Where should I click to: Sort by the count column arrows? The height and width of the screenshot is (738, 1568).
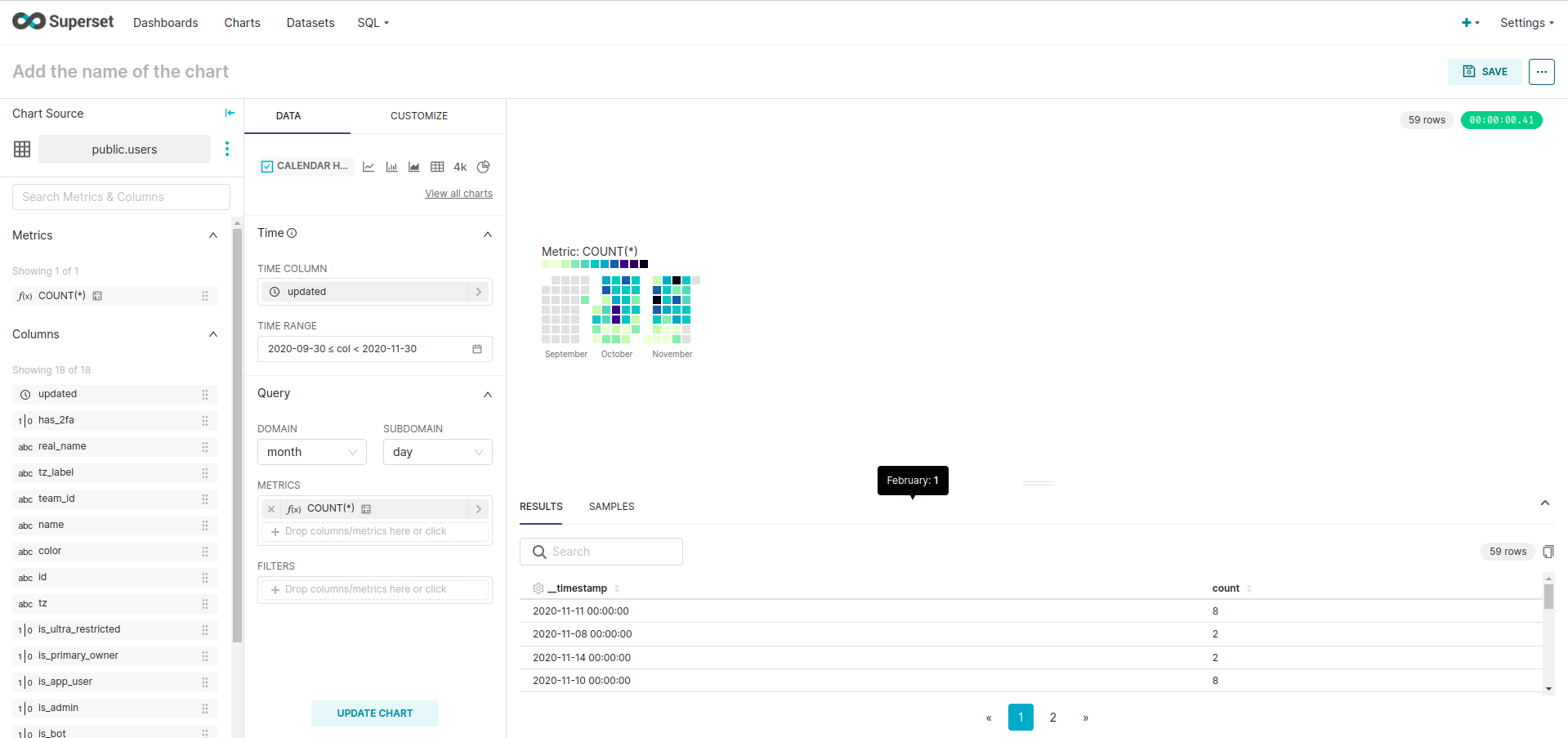coord(1249,588)
